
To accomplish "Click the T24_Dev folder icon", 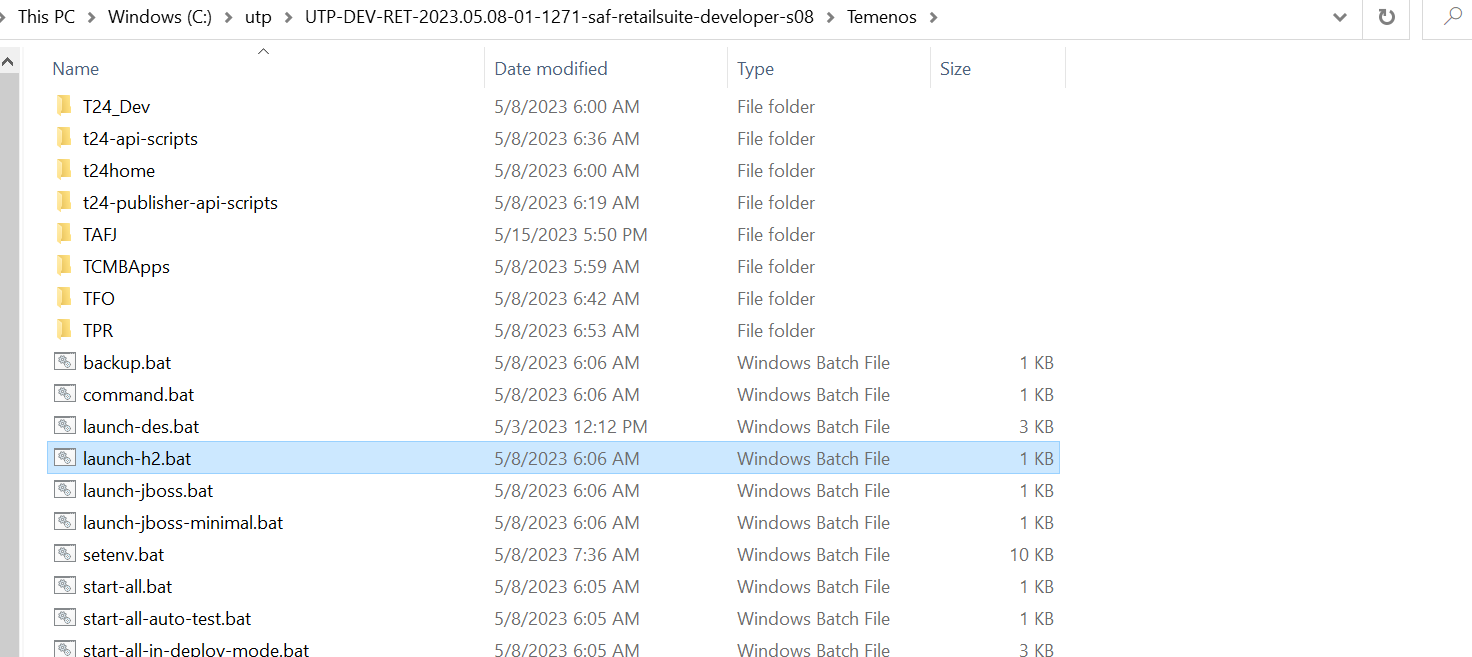I will (64, 106).
